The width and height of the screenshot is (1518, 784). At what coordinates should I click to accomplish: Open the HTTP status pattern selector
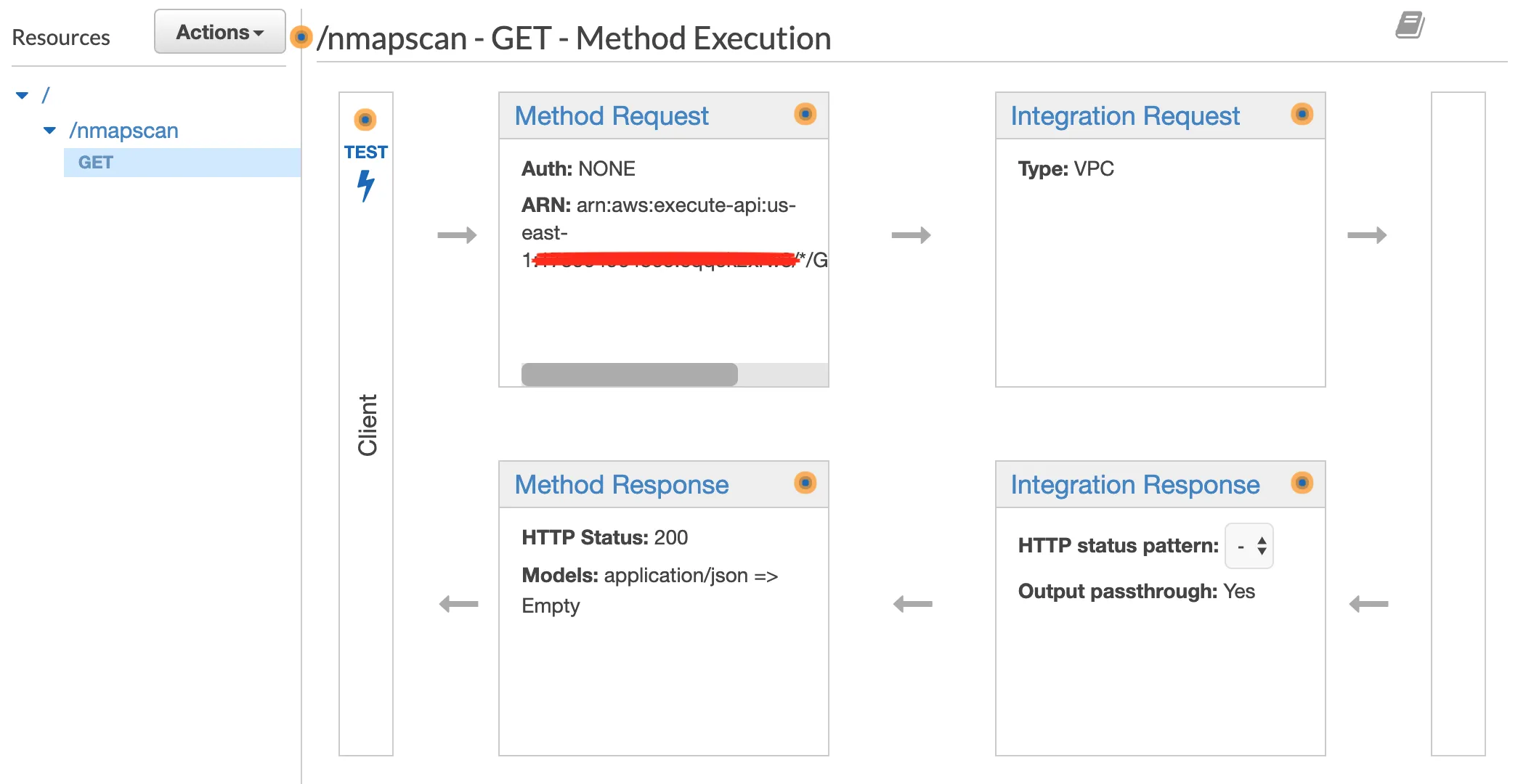pos(1249,546)
